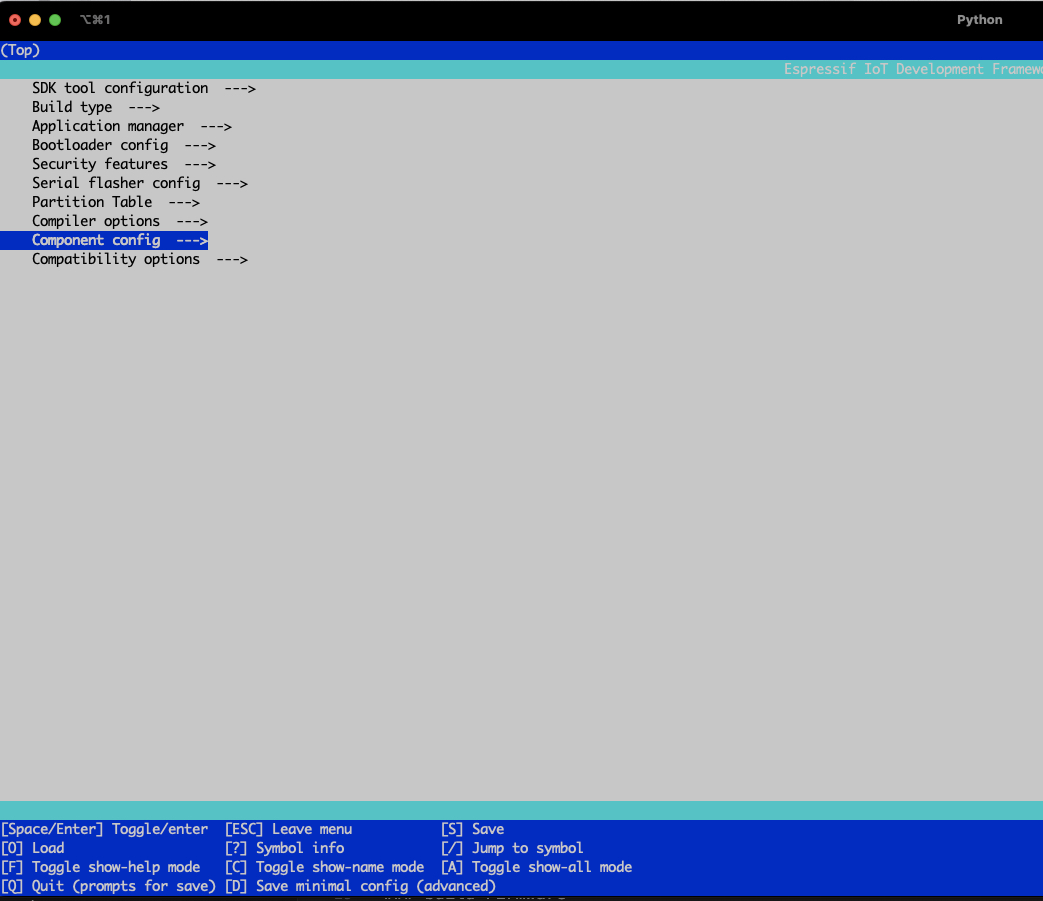Click the red close window button
This screenshot has width=1043, height=901.
click(15, 20)
